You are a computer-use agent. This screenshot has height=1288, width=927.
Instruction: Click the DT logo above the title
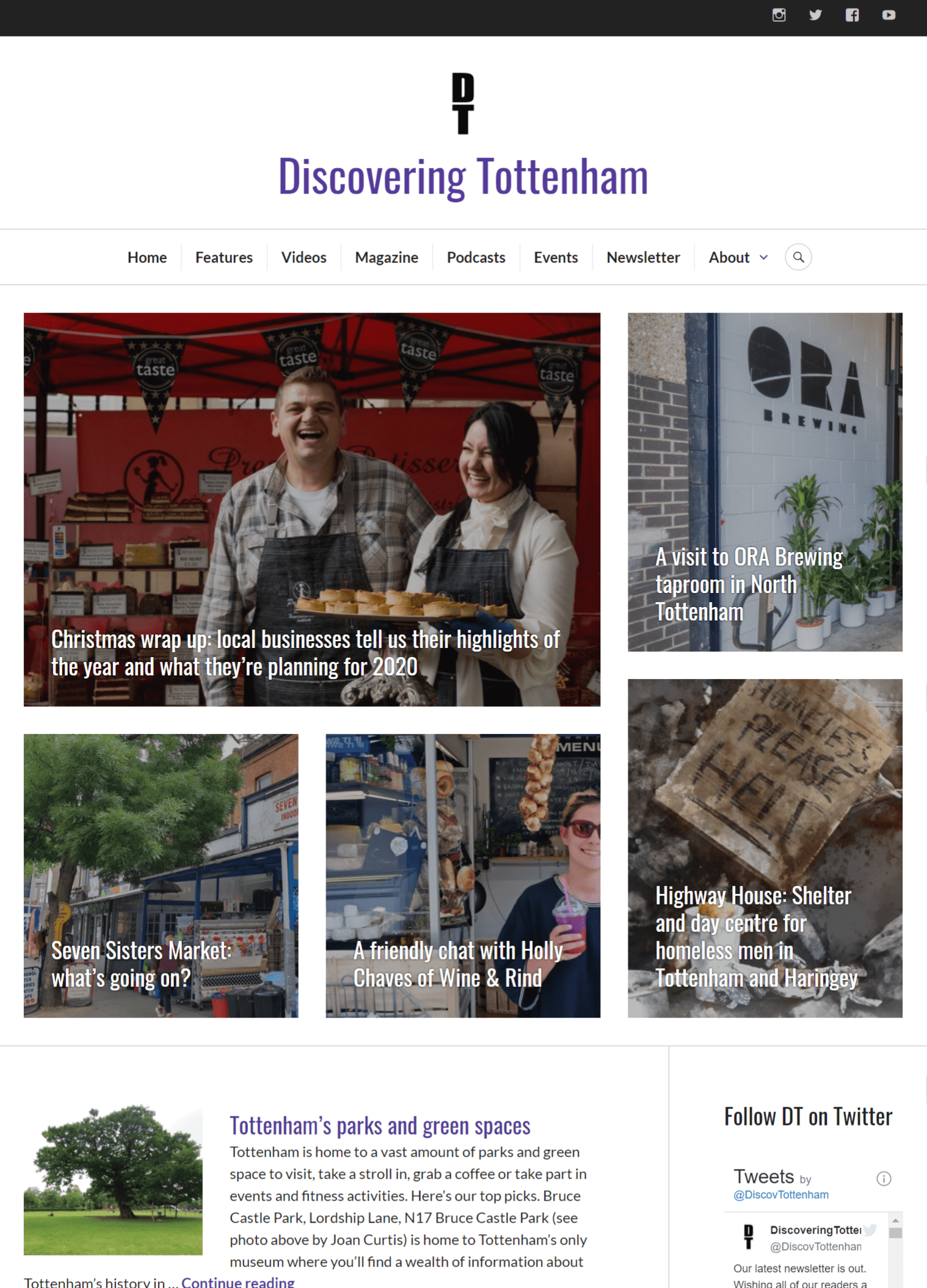pos(463,103)
